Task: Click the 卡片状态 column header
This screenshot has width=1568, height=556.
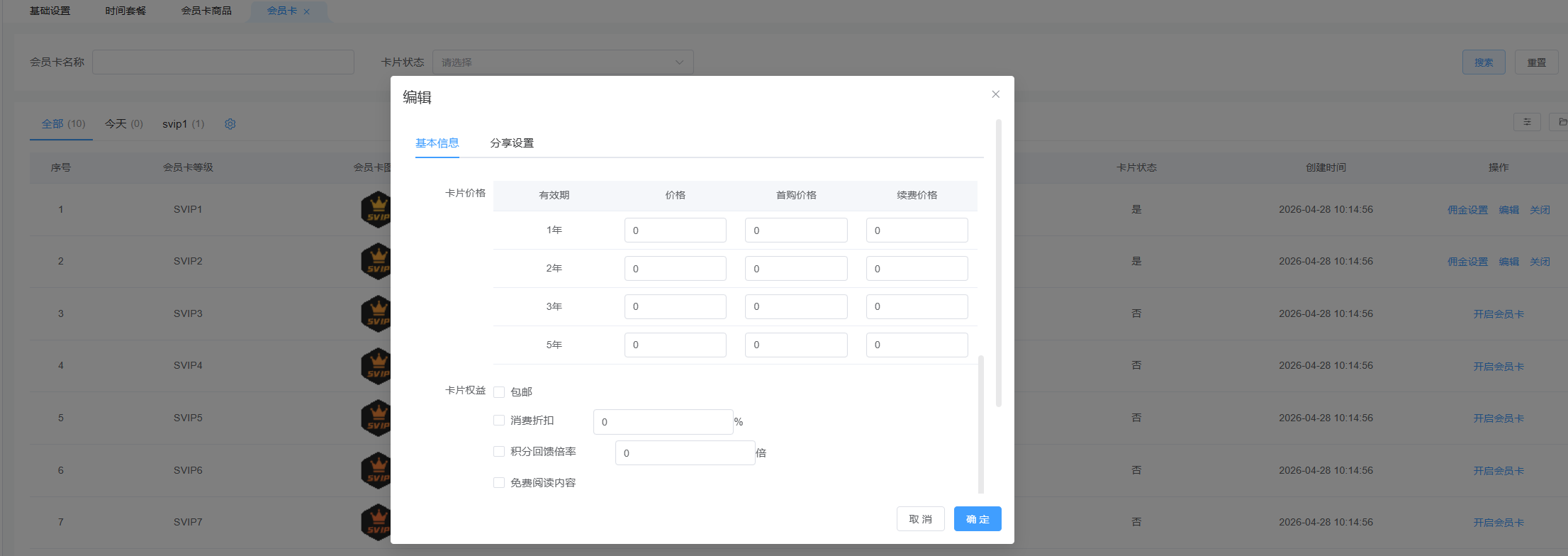Action: [x=1136, y=168]
